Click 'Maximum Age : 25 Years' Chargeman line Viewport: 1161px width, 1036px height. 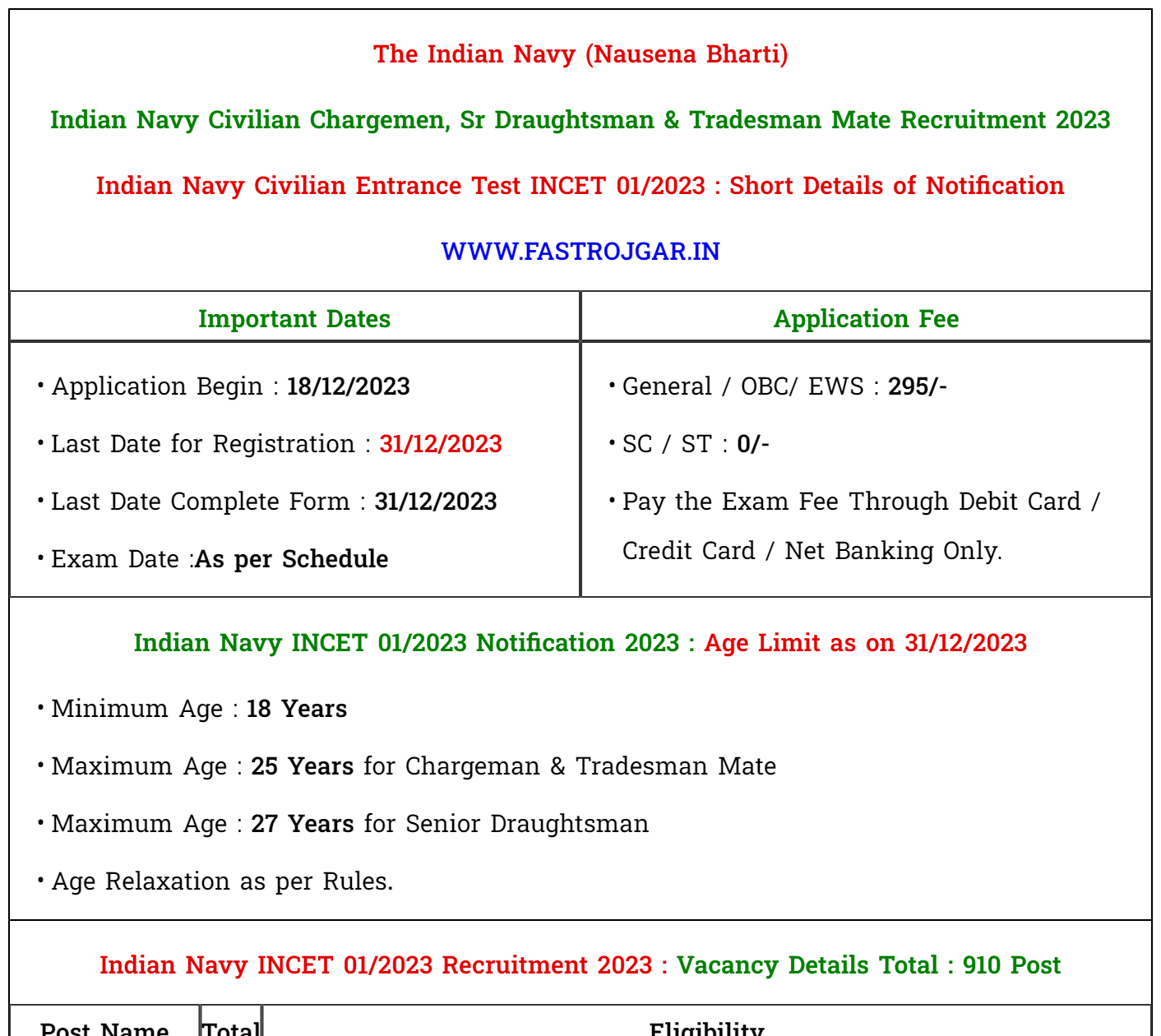click(x=414, y=766)
